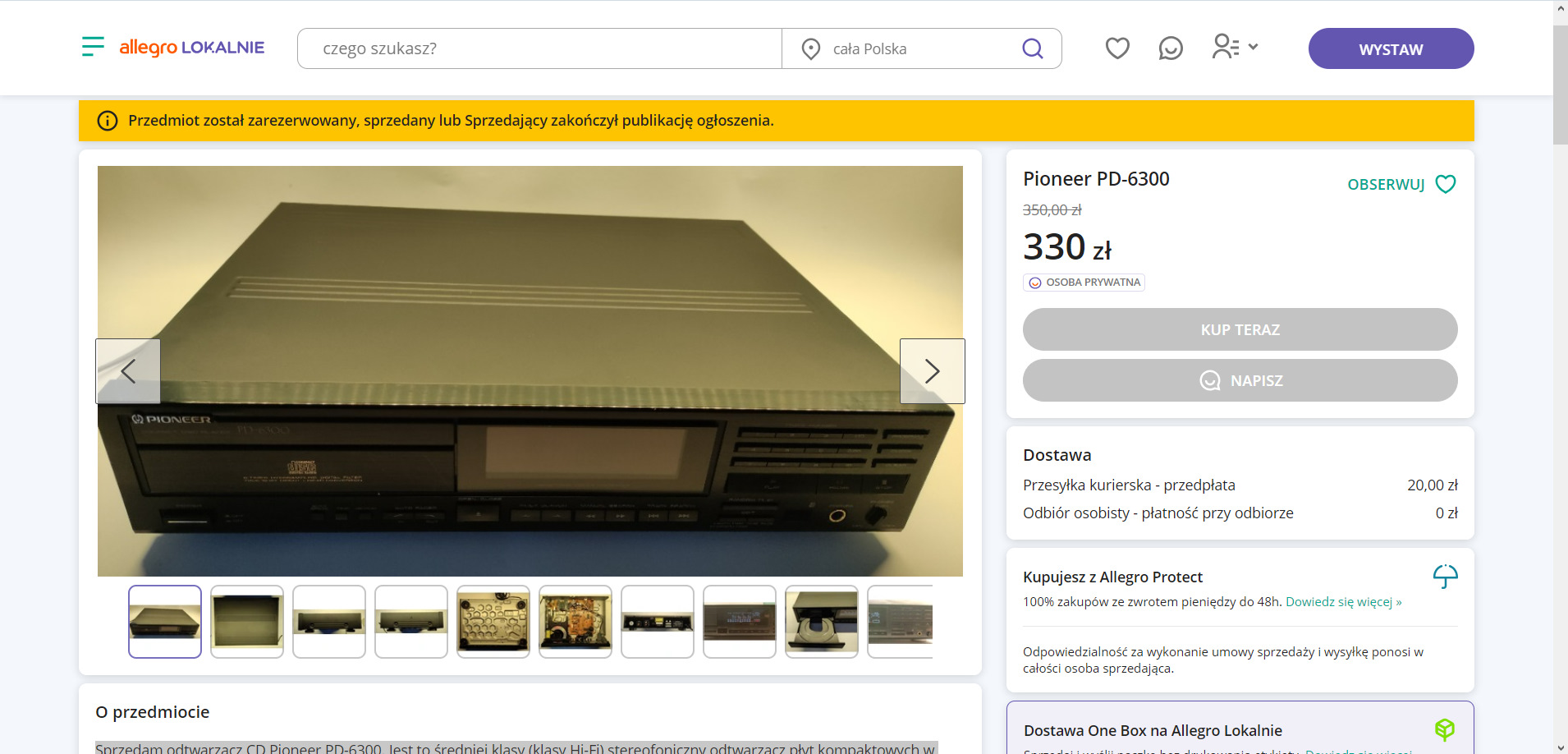1568x754 pixels.
Task: Click the main Pioneer product photo
Action: tap(530, 371)
